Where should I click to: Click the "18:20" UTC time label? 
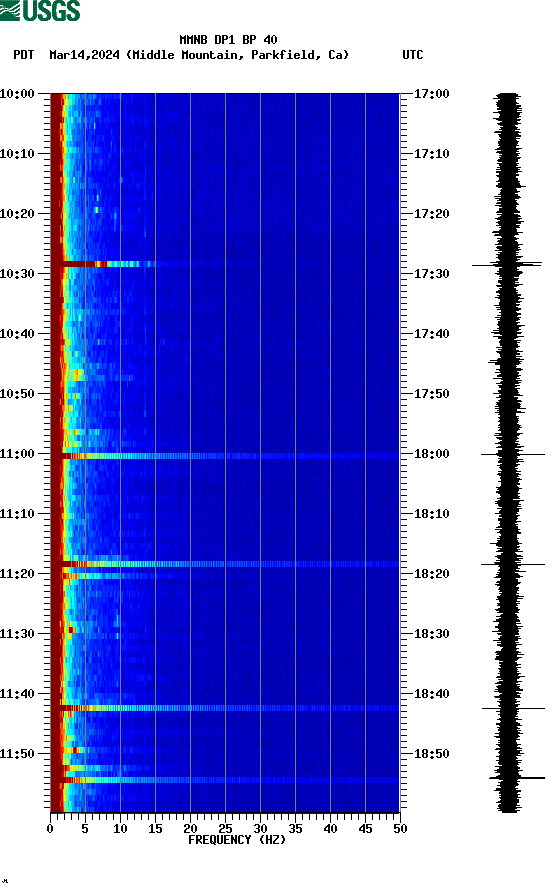click(431, 573)
